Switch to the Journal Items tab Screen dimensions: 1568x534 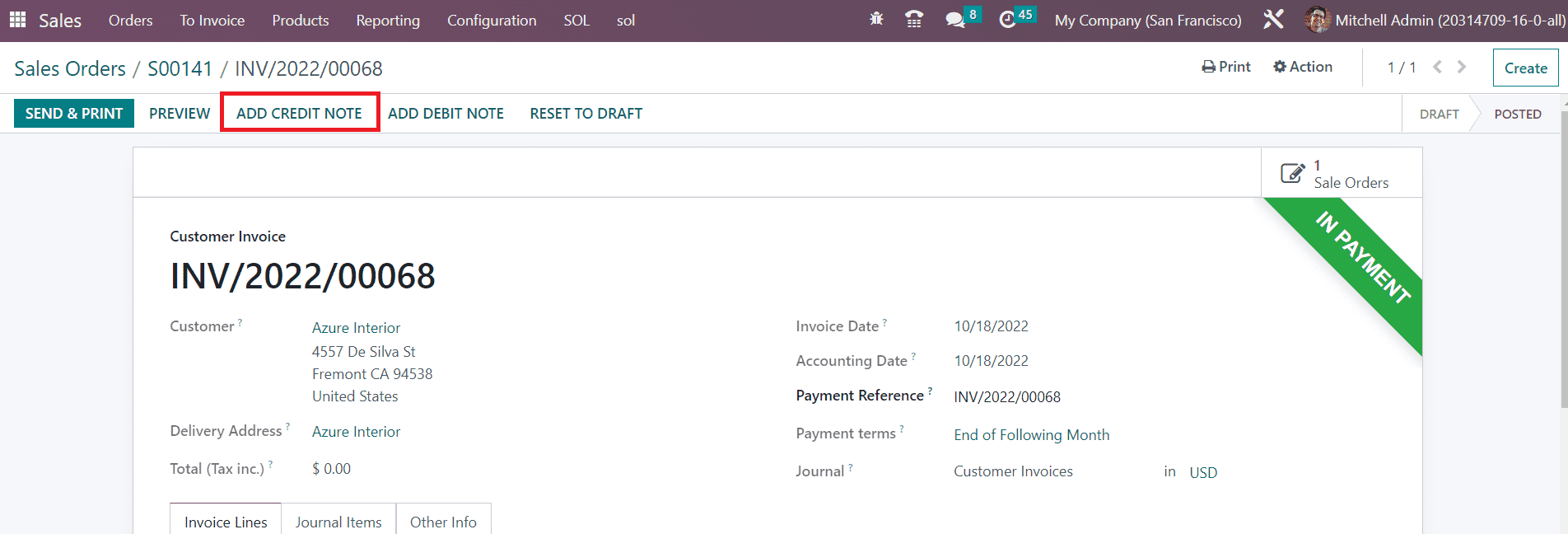pos(338,522)
